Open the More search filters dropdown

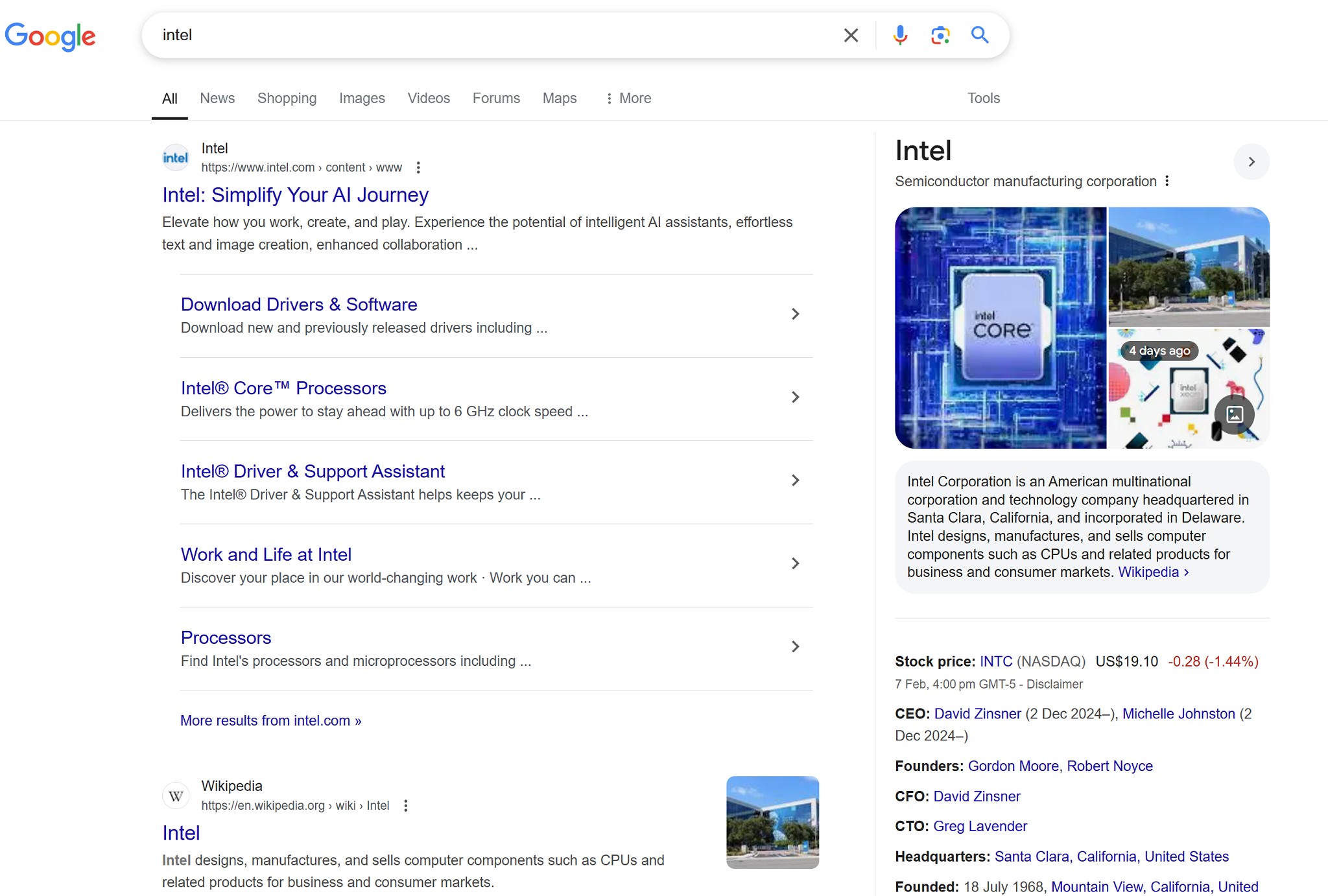(x=628, y=98)
